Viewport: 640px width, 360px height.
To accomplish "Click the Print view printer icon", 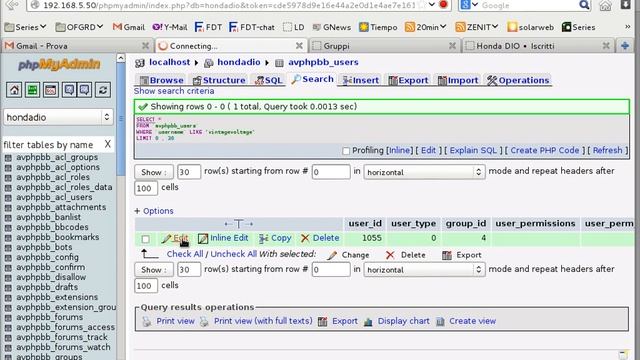I will [147, 322].
